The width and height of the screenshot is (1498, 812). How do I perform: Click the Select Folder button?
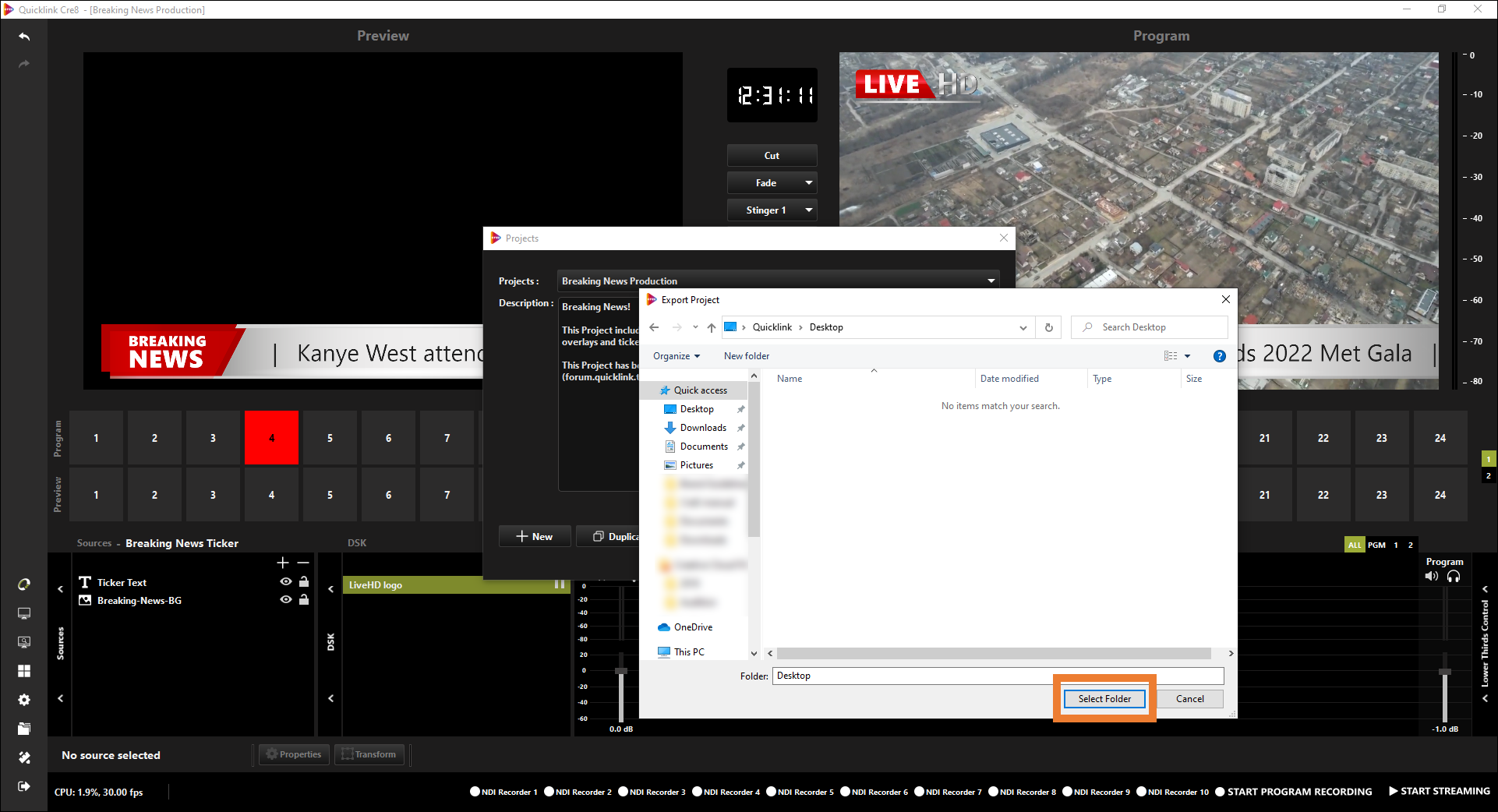[1104, 699]
